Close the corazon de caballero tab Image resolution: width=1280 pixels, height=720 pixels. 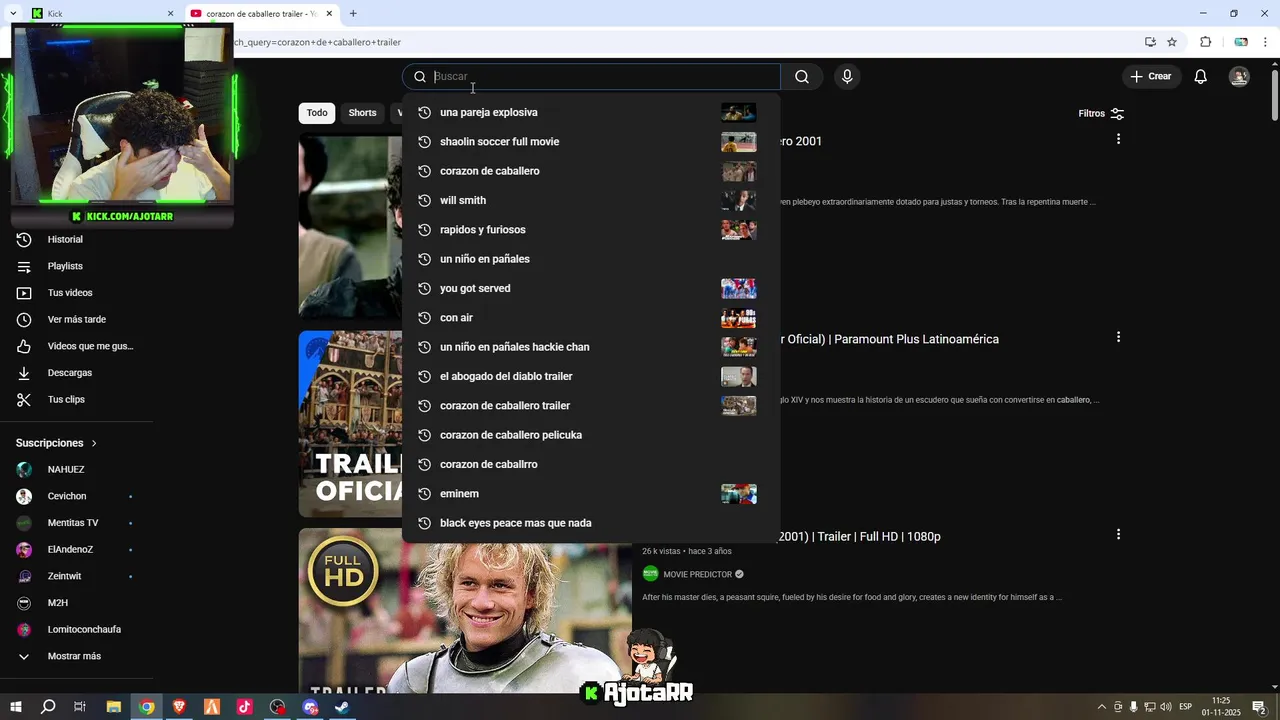click(x=329, y=14)
